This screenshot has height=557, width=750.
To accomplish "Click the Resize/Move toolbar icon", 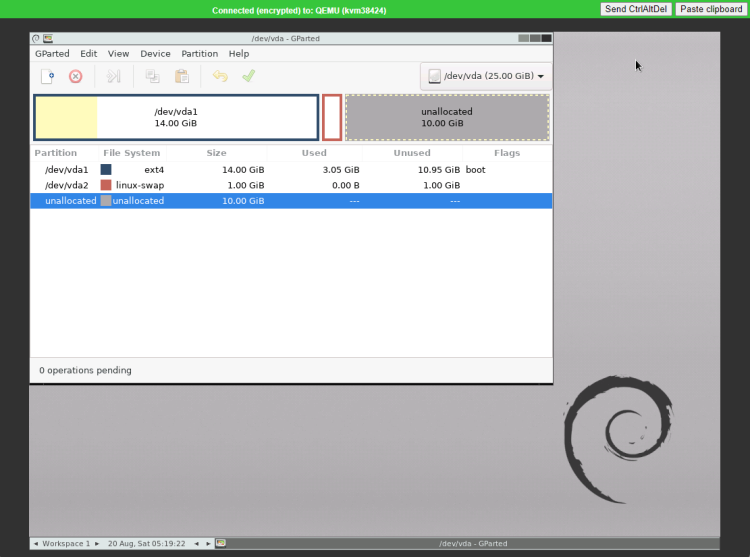I will click(x=113, y=76).
